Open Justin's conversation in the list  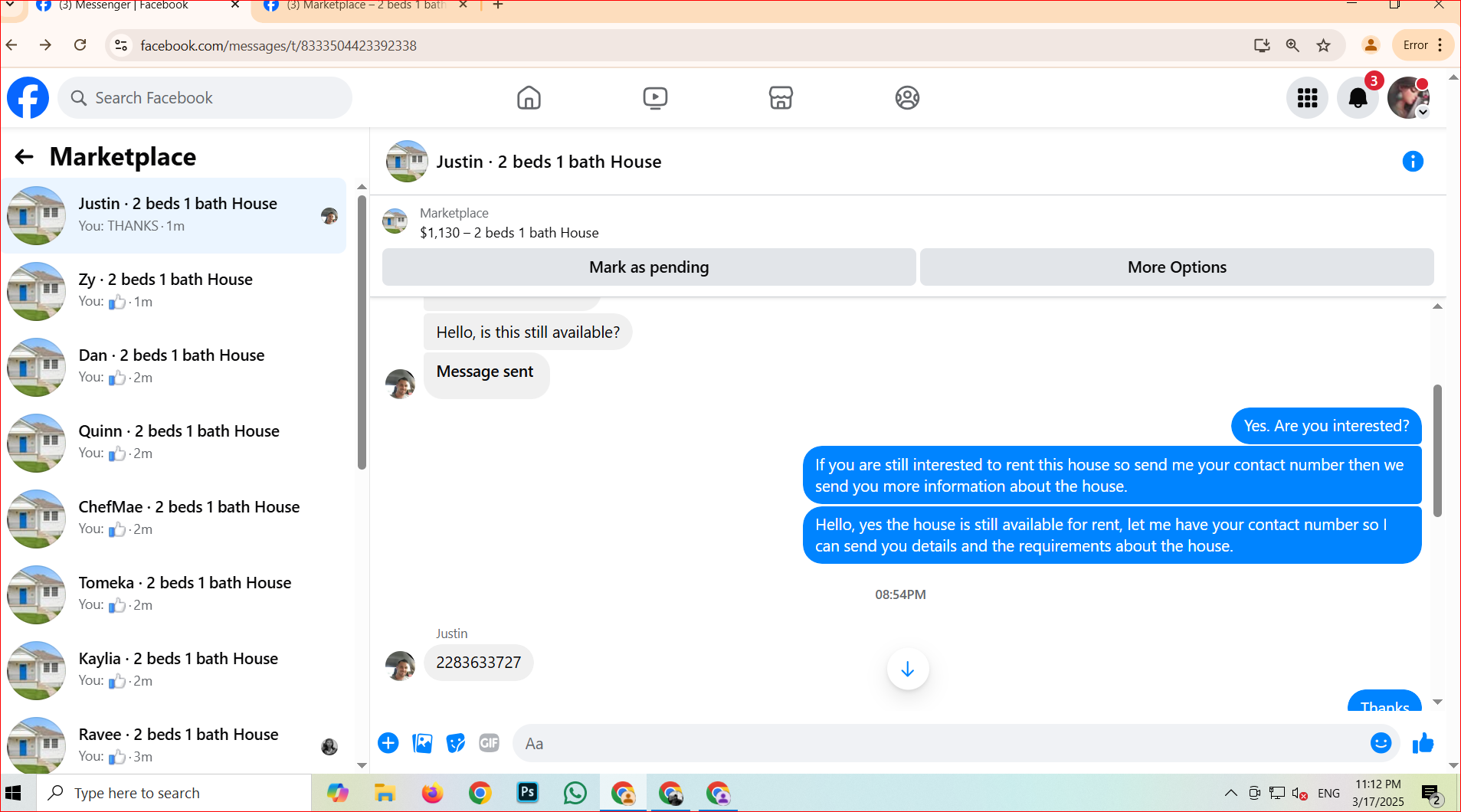point(173,215)
